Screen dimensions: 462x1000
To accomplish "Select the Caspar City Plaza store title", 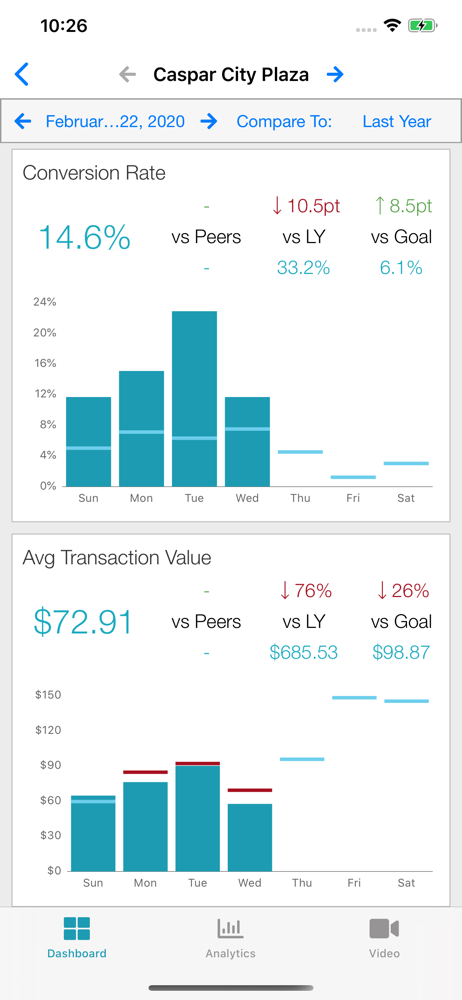I will point(231,75).
